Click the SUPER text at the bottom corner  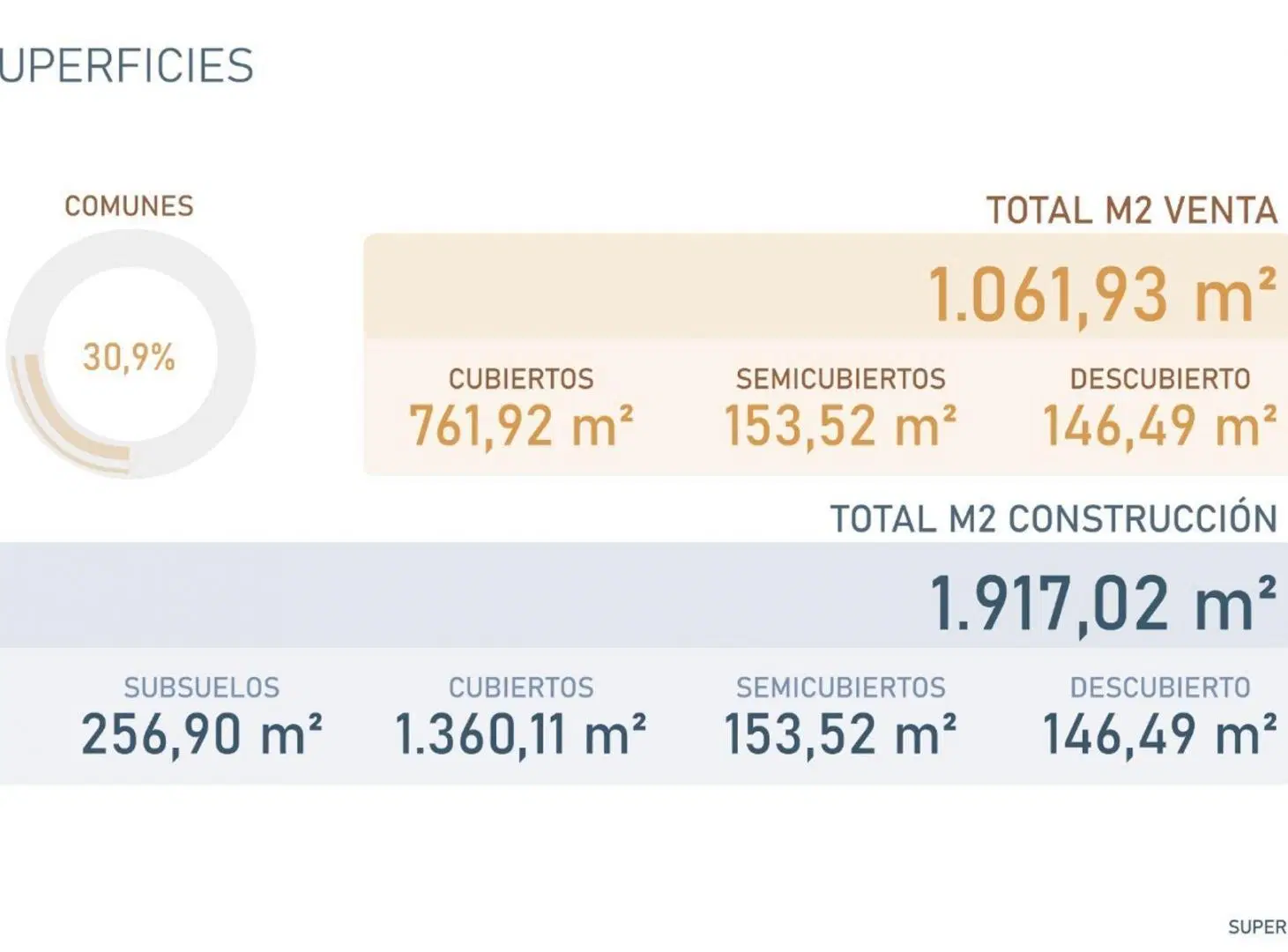(x=1258, y=927)
